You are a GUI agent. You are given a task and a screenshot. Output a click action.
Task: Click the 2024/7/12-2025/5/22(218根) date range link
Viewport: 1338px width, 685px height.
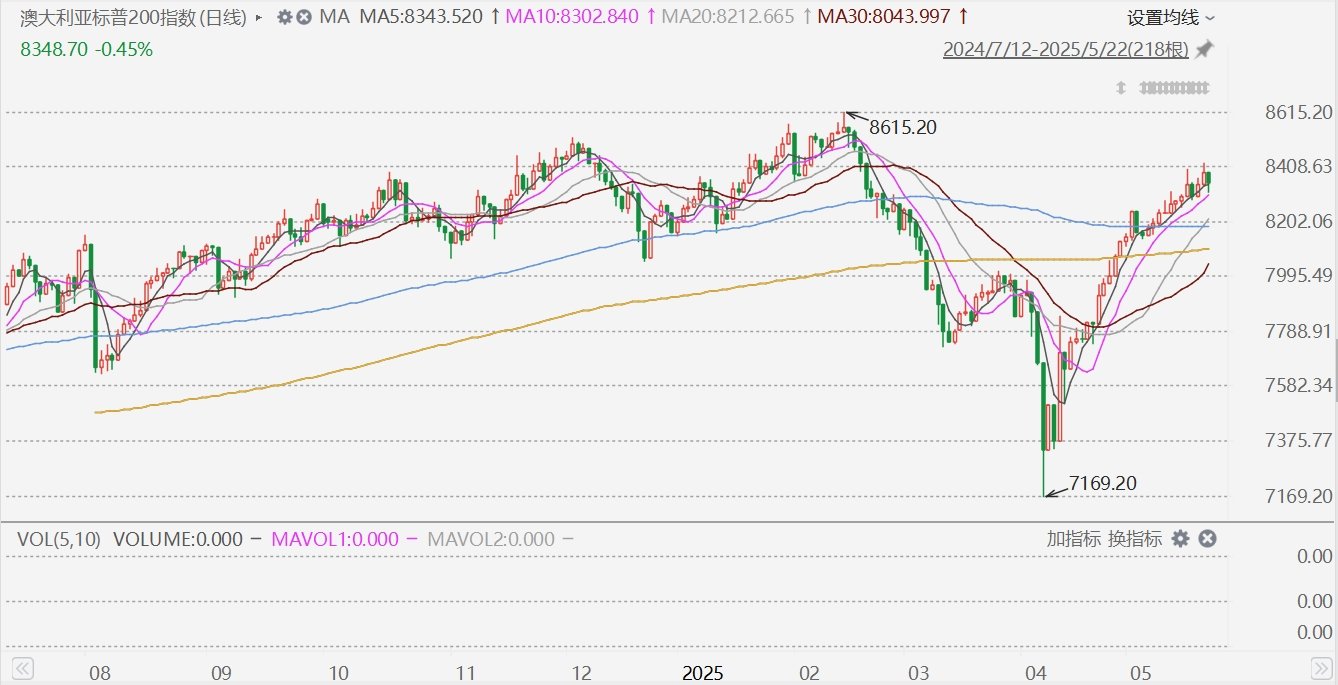1067,49
